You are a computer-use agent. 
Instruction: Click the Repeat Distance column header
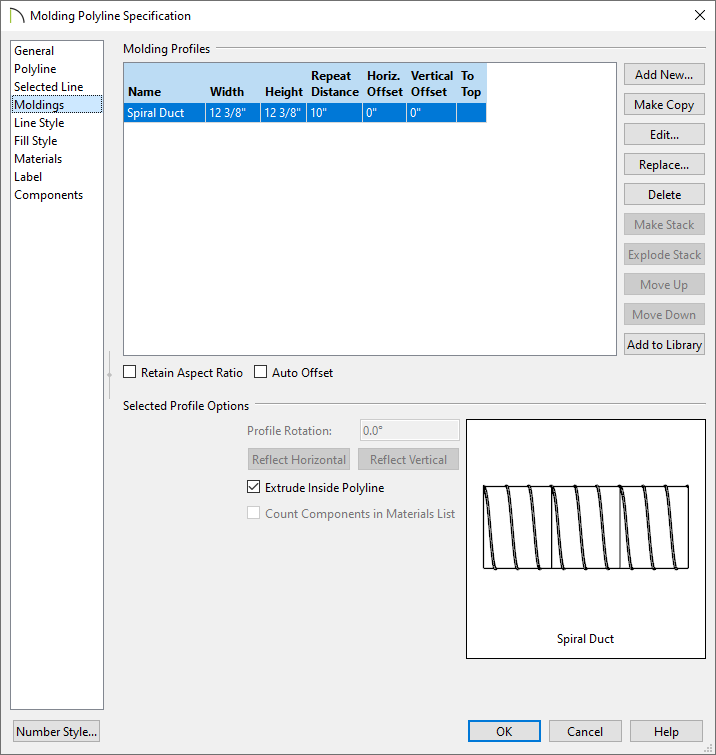[335, 83]
